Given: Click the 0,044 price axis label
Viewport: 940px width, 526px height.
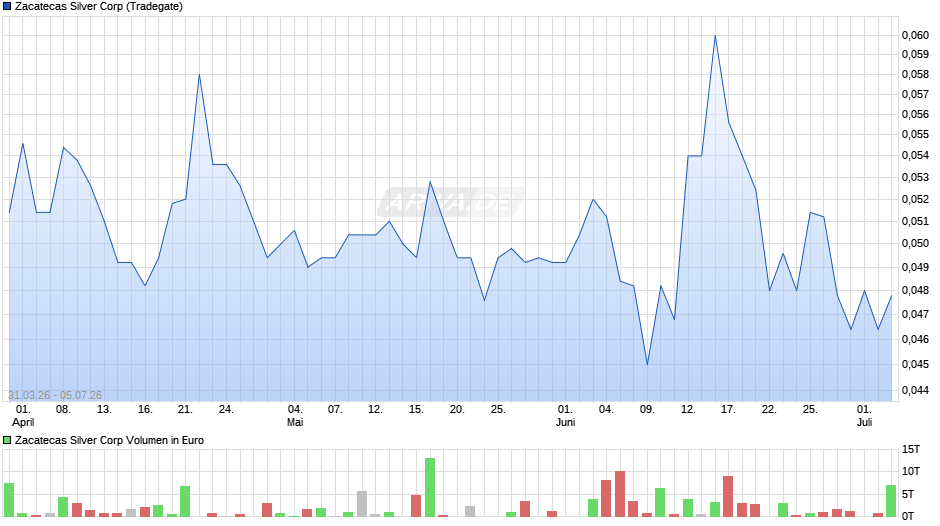Looking at the screenshot, I should [x=915, y=390].
